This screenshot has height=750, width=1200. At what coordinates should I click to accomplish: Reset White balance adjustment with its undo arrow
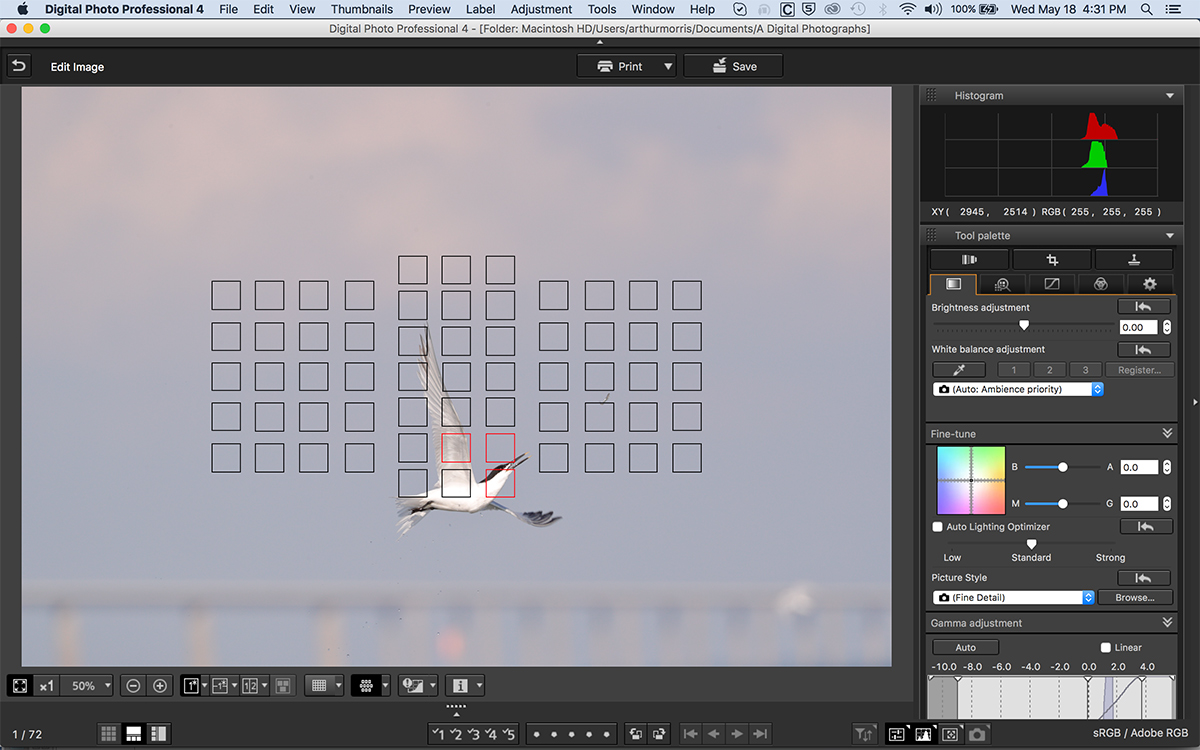coord(1143,349)
